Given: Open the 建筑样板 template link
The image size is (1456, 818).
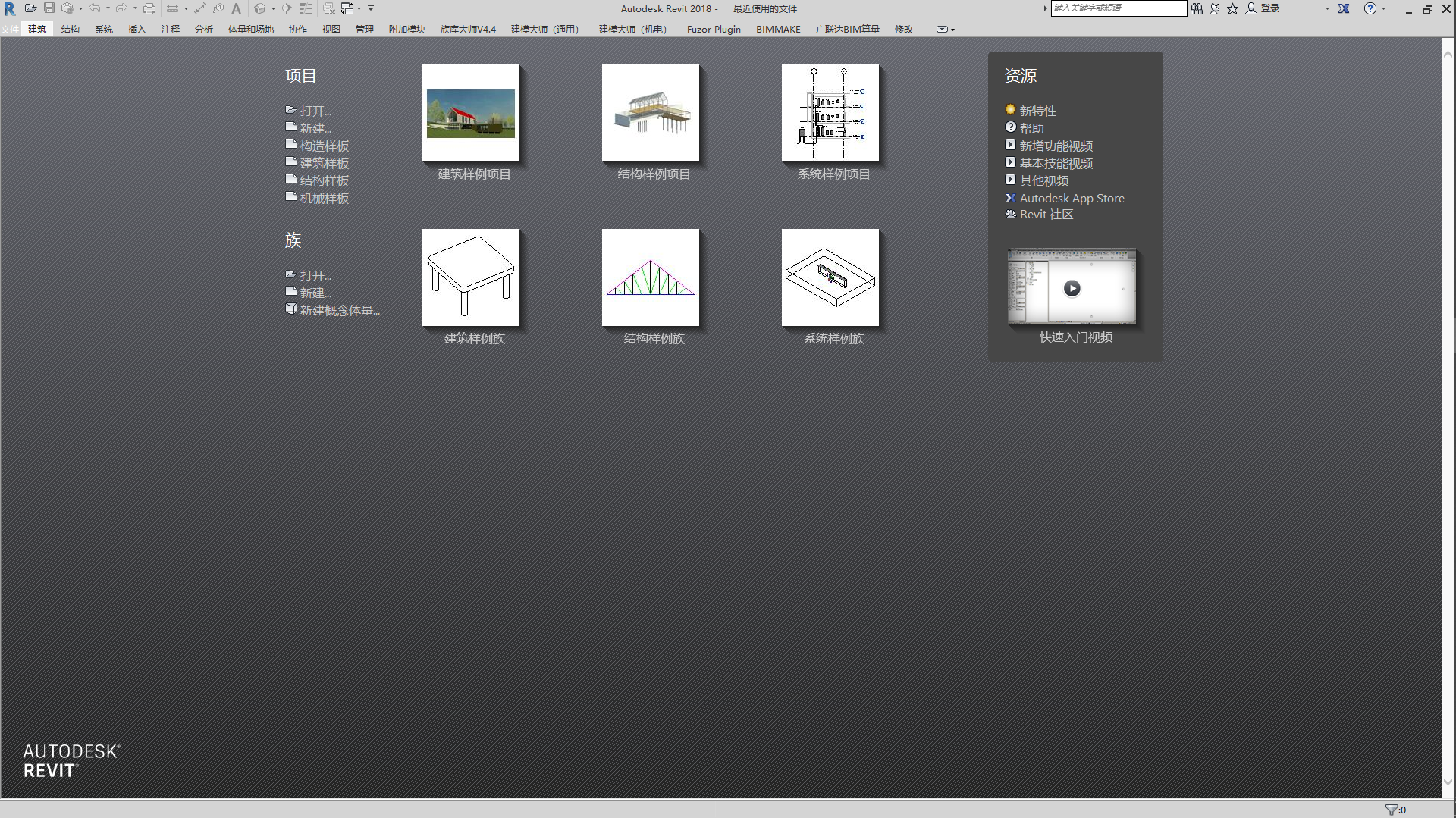Looking at the screenshot, I should tap(323, 162).
